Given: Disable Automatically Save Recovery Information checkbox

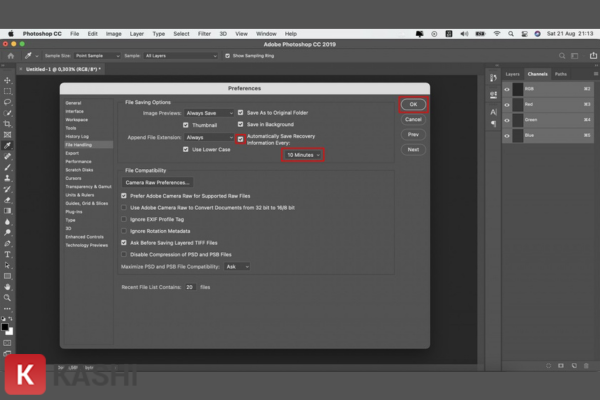Looking at the screenshot, I should tap(240, 137).
